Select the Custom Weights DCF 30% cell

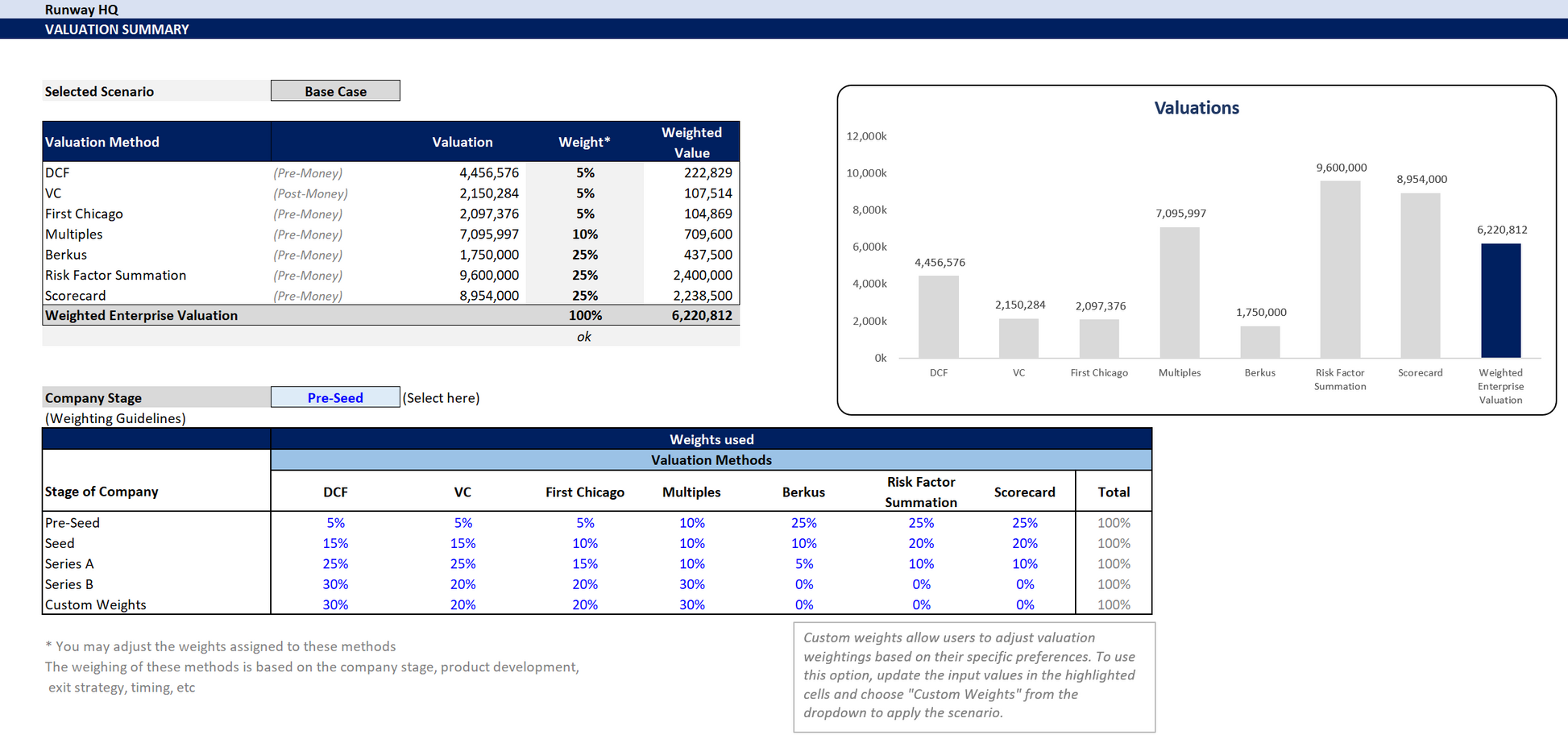[335, 604]
